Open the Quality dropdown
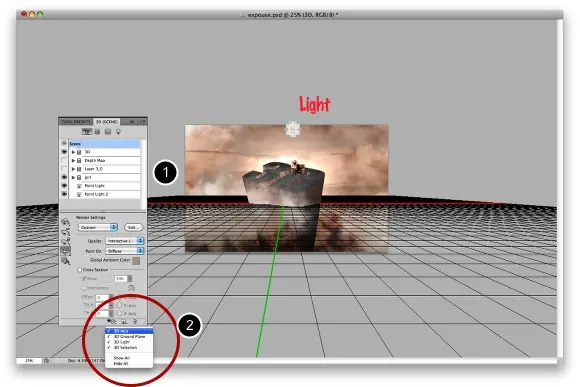Screen dimensions: 580x387 tap(125, 241)
